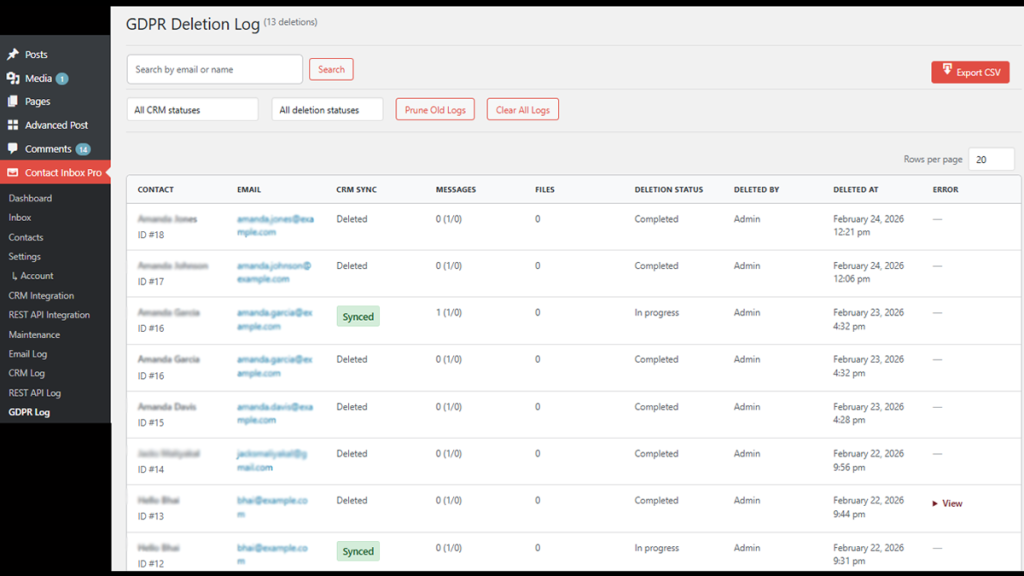The width and height of the screenshot is (1024, 576).
Task: Click the Comments bubble icon
Action: tap(13, 149)
